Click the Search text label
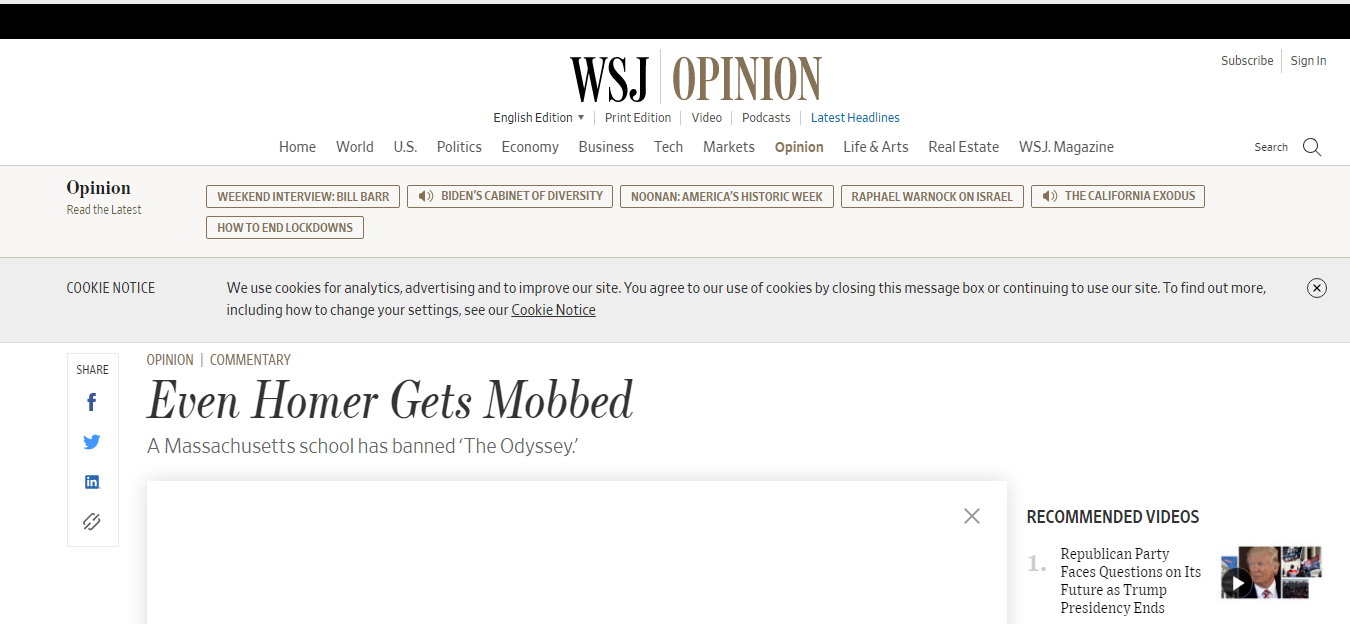The image size is (1350, 624). [x=1271, y=147]
